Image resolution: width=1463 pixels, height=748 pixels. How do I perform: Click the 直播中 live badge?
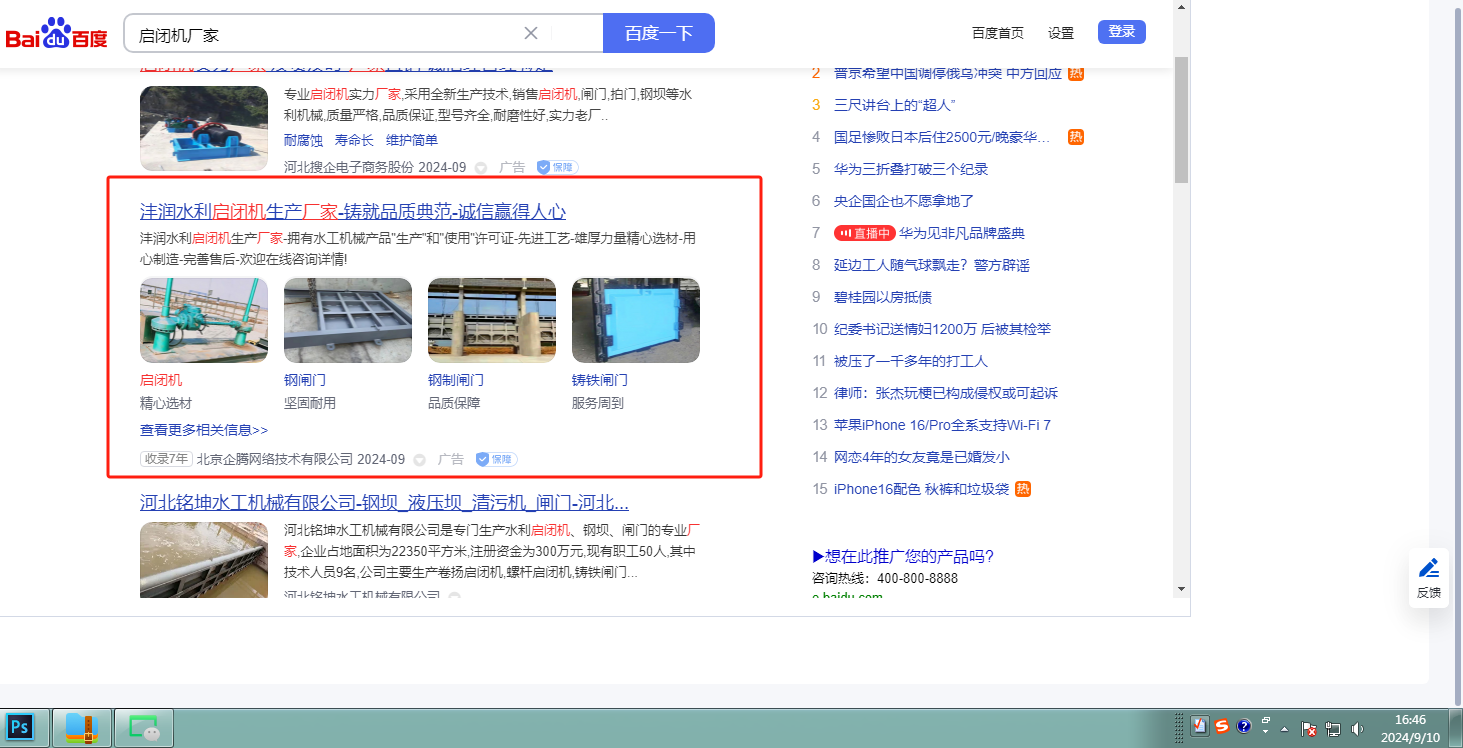(x=864, y=233)
